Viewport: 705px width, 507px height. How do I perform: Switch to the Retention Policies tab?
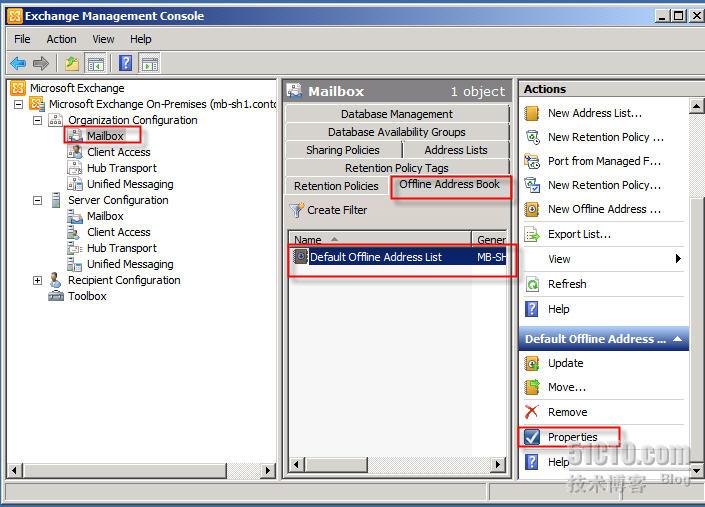tap(336, 186)
